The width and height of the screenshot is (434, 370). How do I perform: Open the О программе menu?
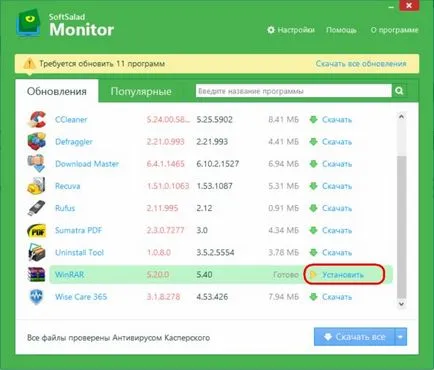click(394, 30)
